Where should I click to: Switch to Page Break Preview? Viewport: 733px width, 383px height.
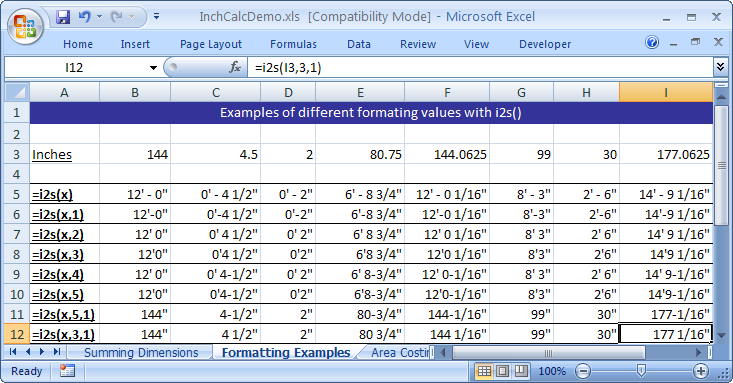coord(521,371)
